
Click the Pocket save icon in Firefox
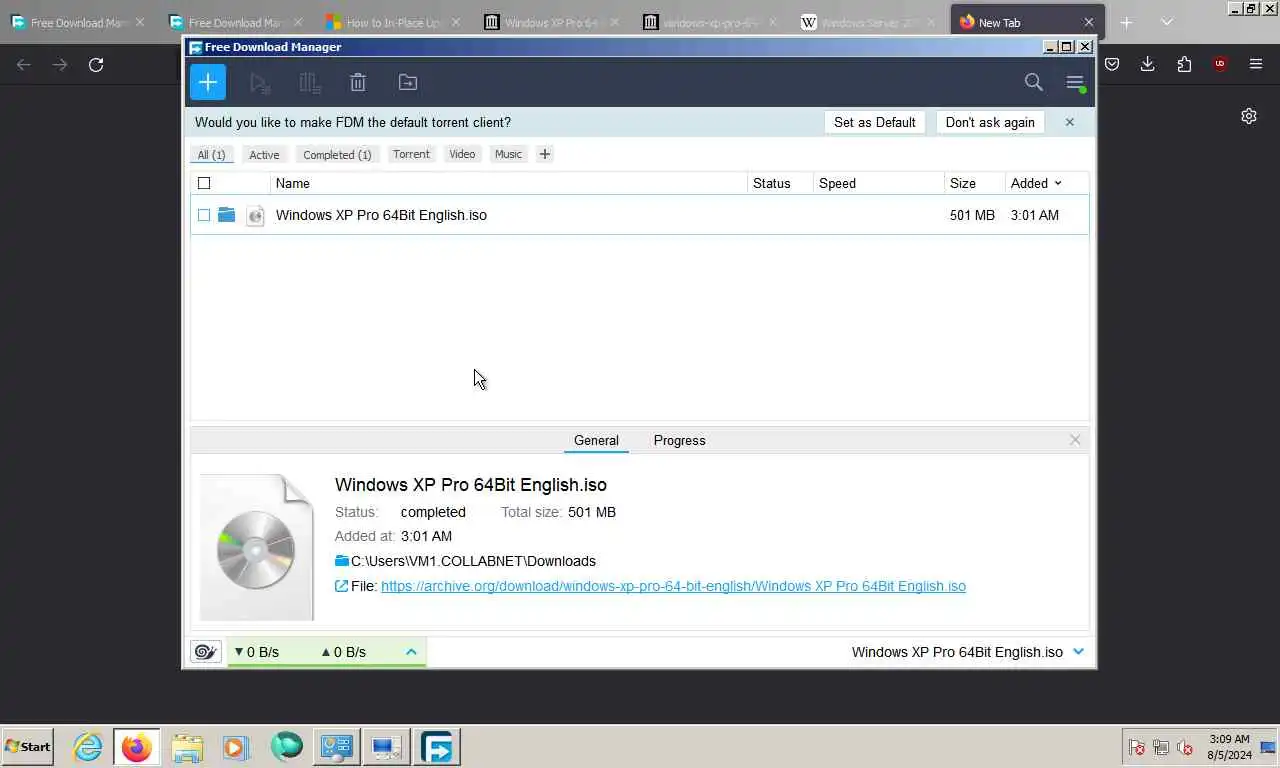(x=1112, y=64)
